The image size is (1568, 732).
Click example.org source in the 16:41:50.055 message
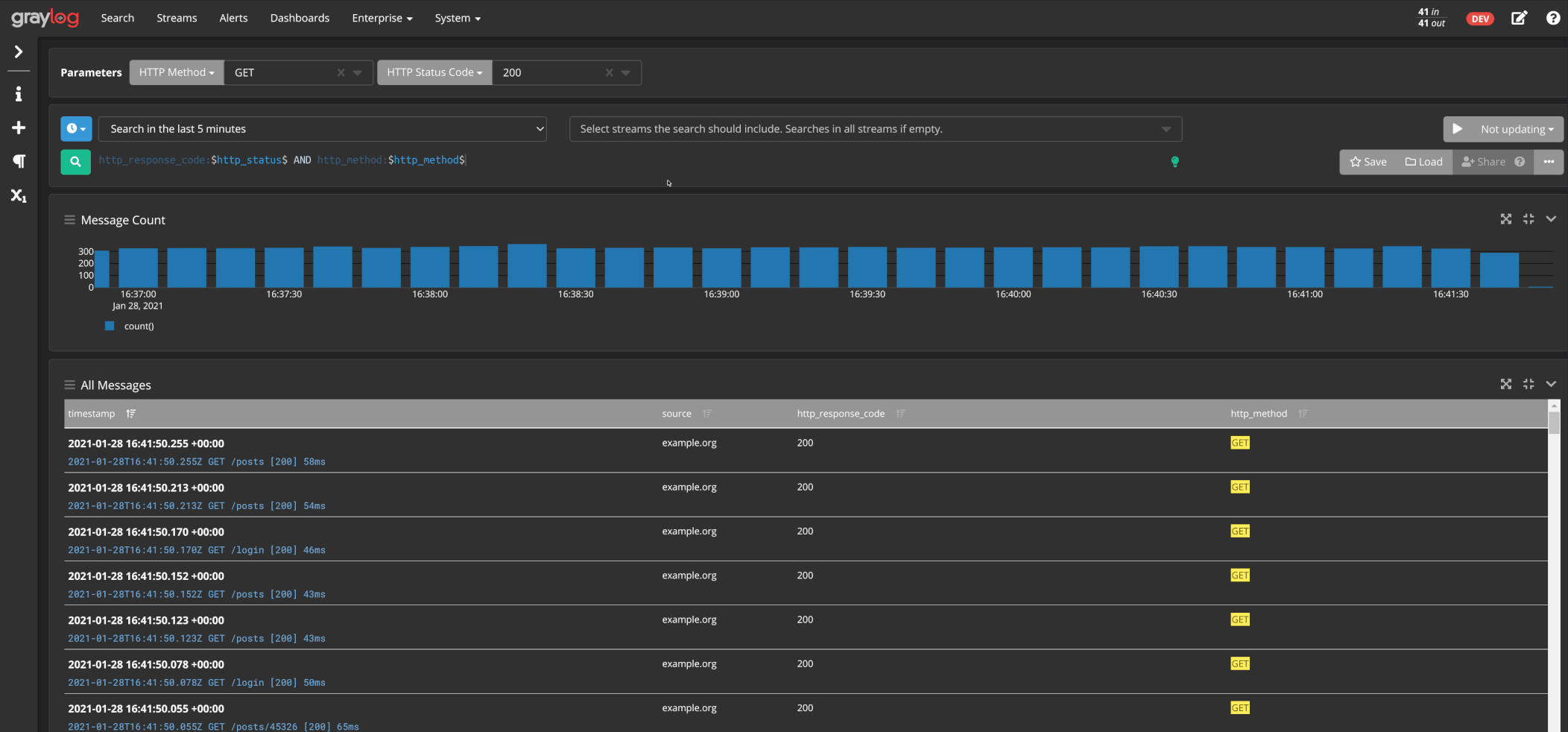689,708
